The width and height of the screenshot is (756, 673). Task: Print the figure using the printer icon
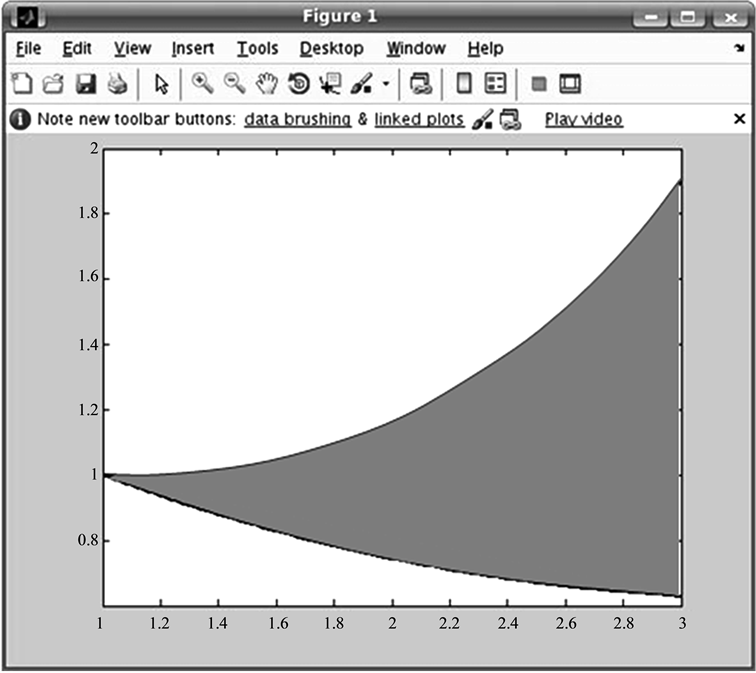coord(117,84)
